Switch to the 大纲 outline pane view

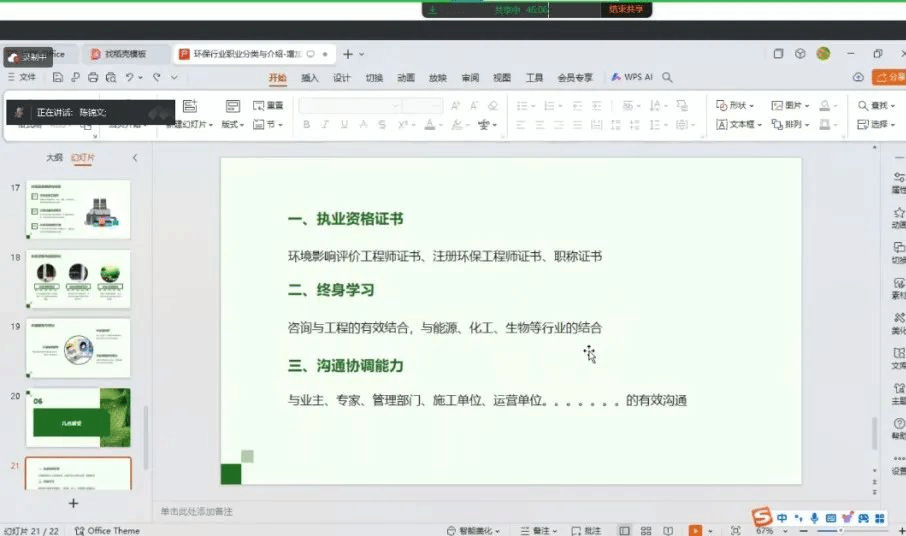click(x=54, y=158)
